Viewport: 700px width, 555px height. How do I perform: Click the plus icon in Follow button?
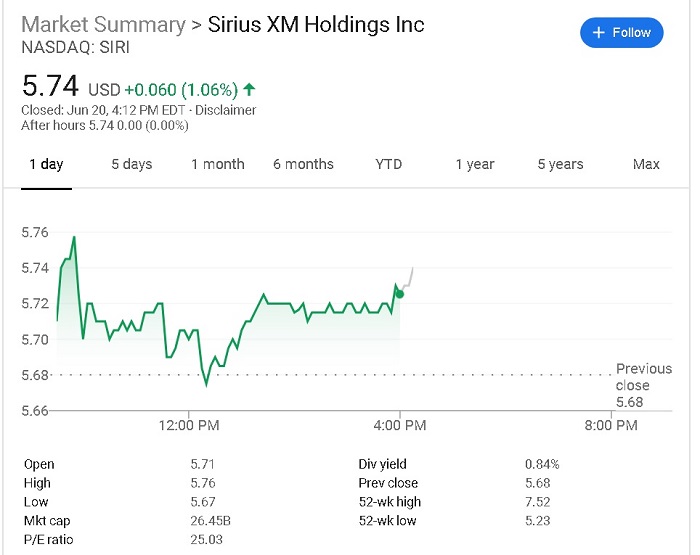(x=598, y=33)
